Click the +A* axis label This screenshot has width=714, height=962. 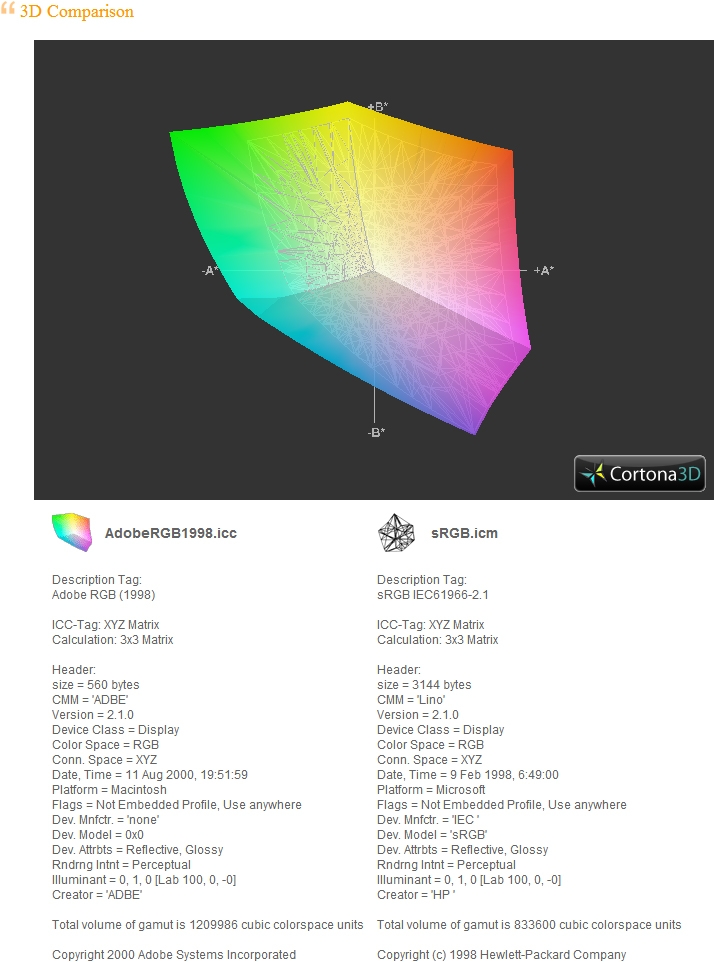pos(543,271)
